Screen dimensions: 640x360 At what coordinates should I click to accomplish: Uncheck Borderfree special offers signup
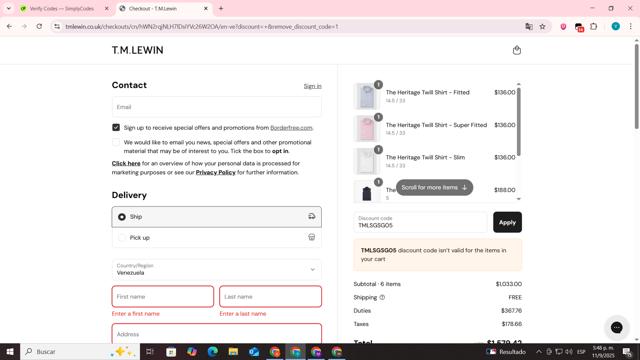tap(116, 127)
